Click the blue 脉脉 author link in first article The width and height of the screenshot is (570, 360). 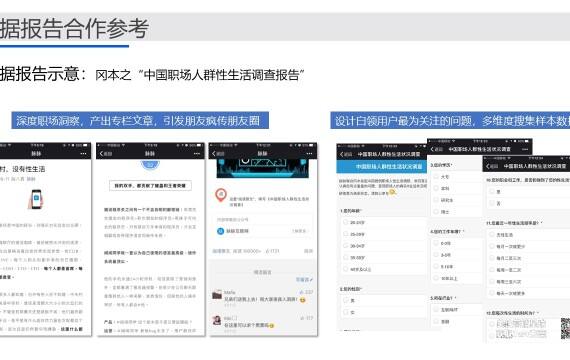(x=31, y=179)
